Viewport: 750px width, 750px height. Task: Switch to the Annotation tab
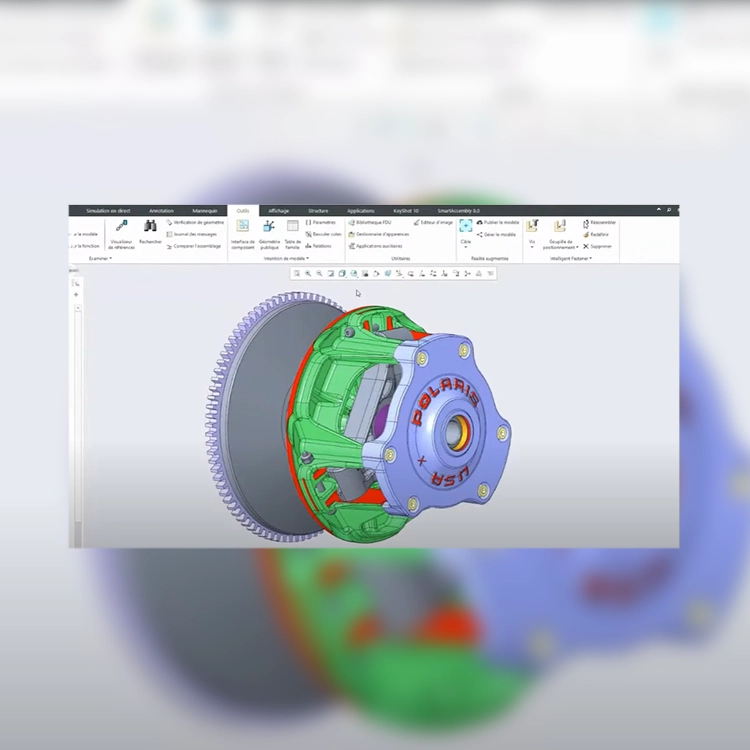tap(161, 210)
